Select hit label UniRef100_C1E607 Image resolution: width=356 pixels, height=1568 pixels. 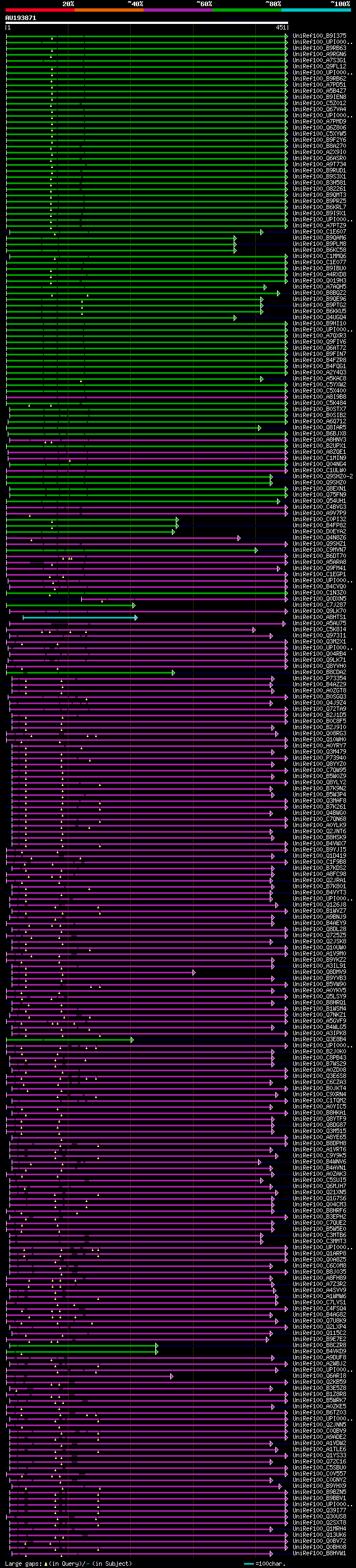[319, 232]
